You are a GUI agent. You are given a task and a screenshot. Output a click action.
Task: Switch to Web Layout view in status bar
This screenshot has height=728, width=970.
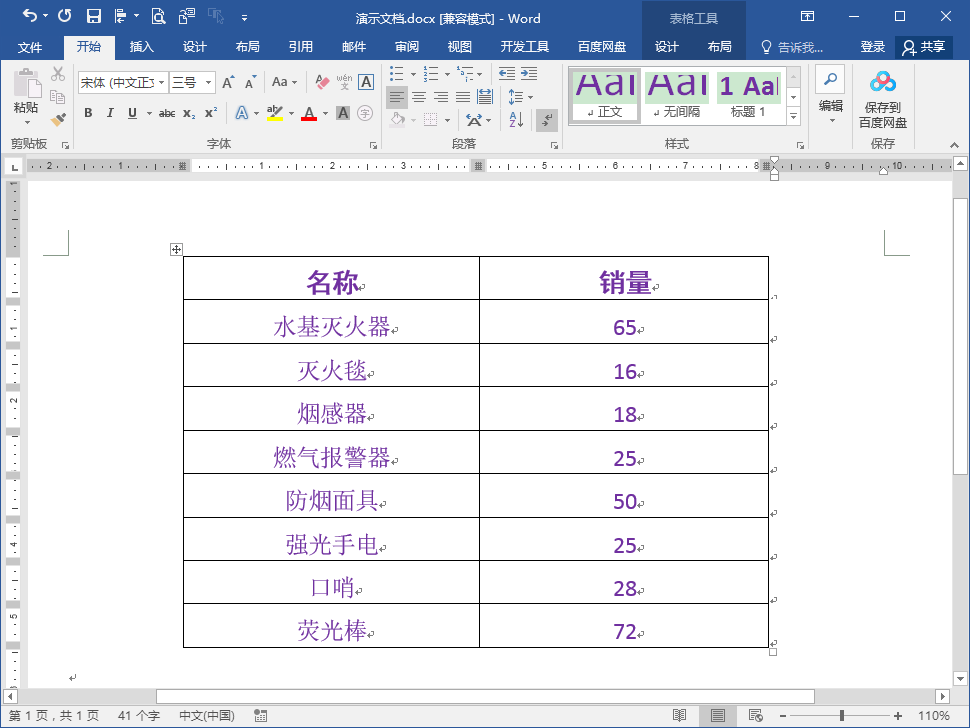(755, 716)
